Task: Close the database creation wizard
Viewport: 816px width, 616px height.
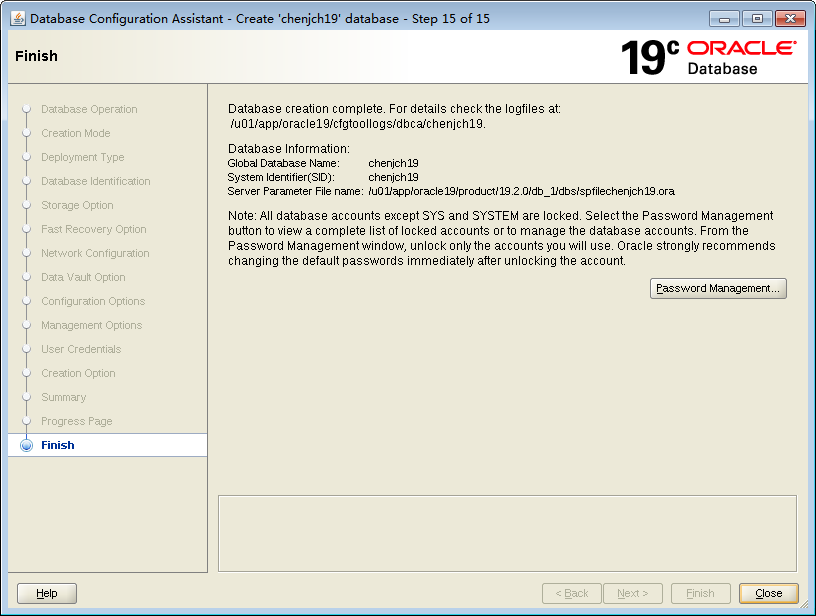Action: (768, 593)
